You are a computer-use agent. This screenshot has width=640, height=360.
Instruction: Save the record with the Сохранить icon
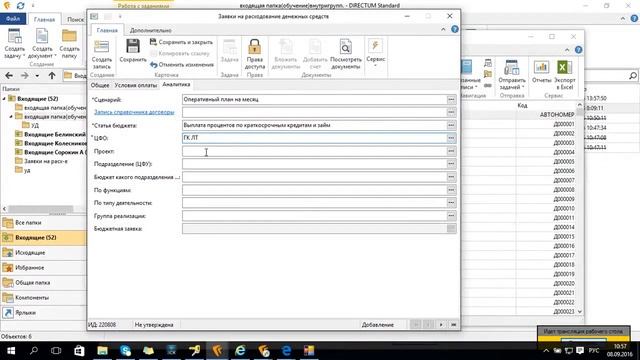point(133,51)
